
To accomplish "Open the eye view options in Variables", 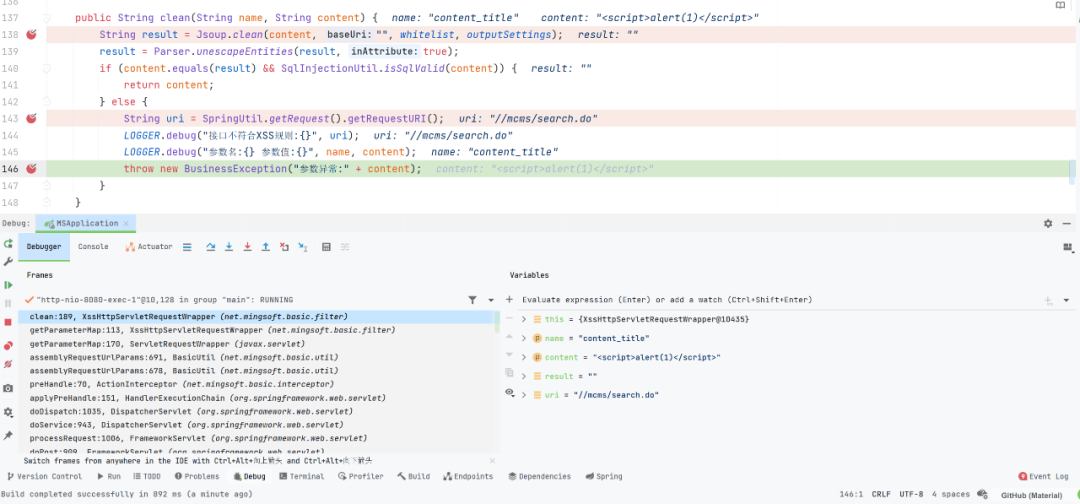I will click(x=510, y=392).
